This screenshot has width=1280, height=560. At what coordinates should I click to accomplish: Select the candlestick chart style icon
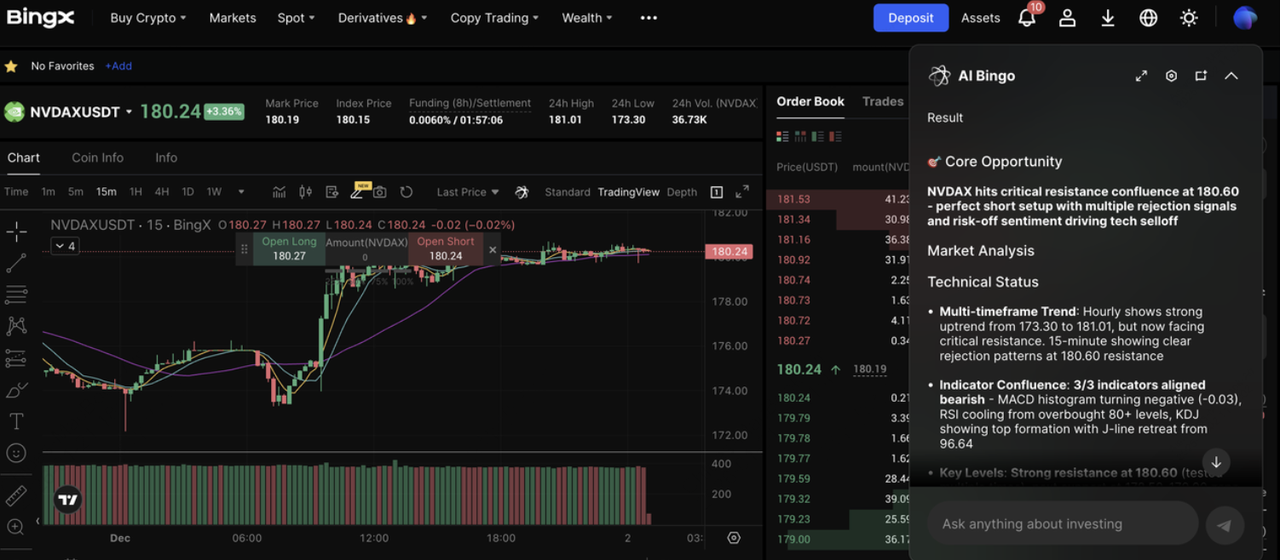(305, 192)
